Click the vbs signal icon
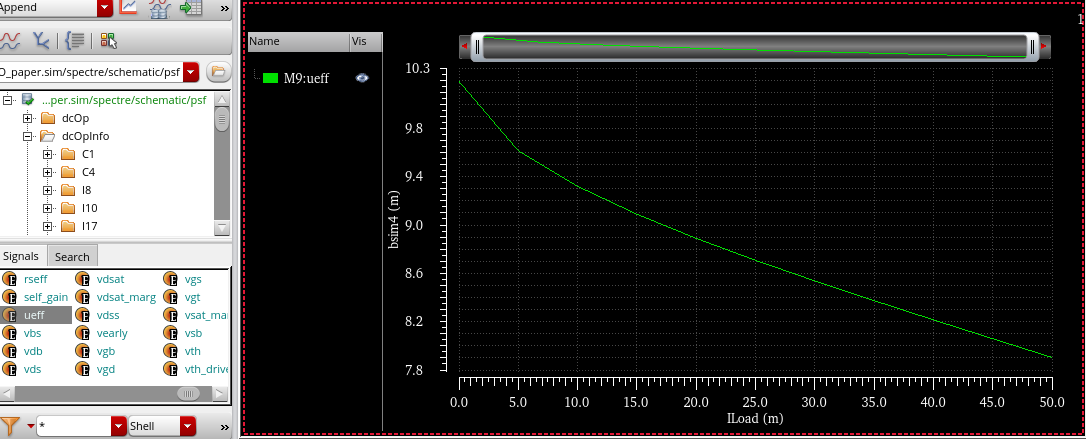Screen dimensions: 1086x439 [10, 333]
